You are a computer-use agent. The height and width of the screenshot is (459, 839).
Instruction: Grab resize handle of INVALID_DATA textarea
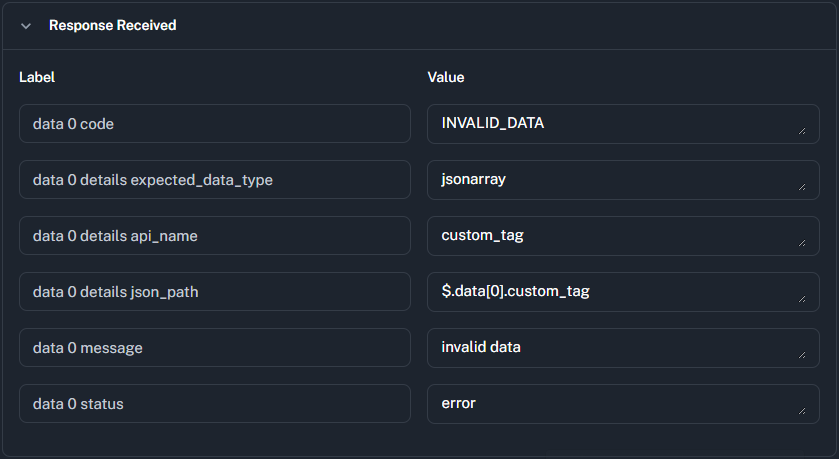[802, 130]
